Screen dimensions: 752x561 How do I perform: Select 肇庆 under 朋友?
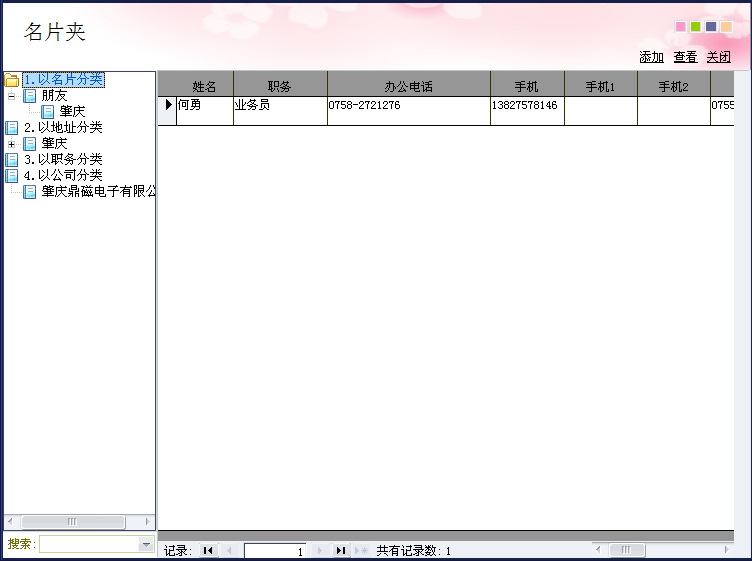(72, 112)
